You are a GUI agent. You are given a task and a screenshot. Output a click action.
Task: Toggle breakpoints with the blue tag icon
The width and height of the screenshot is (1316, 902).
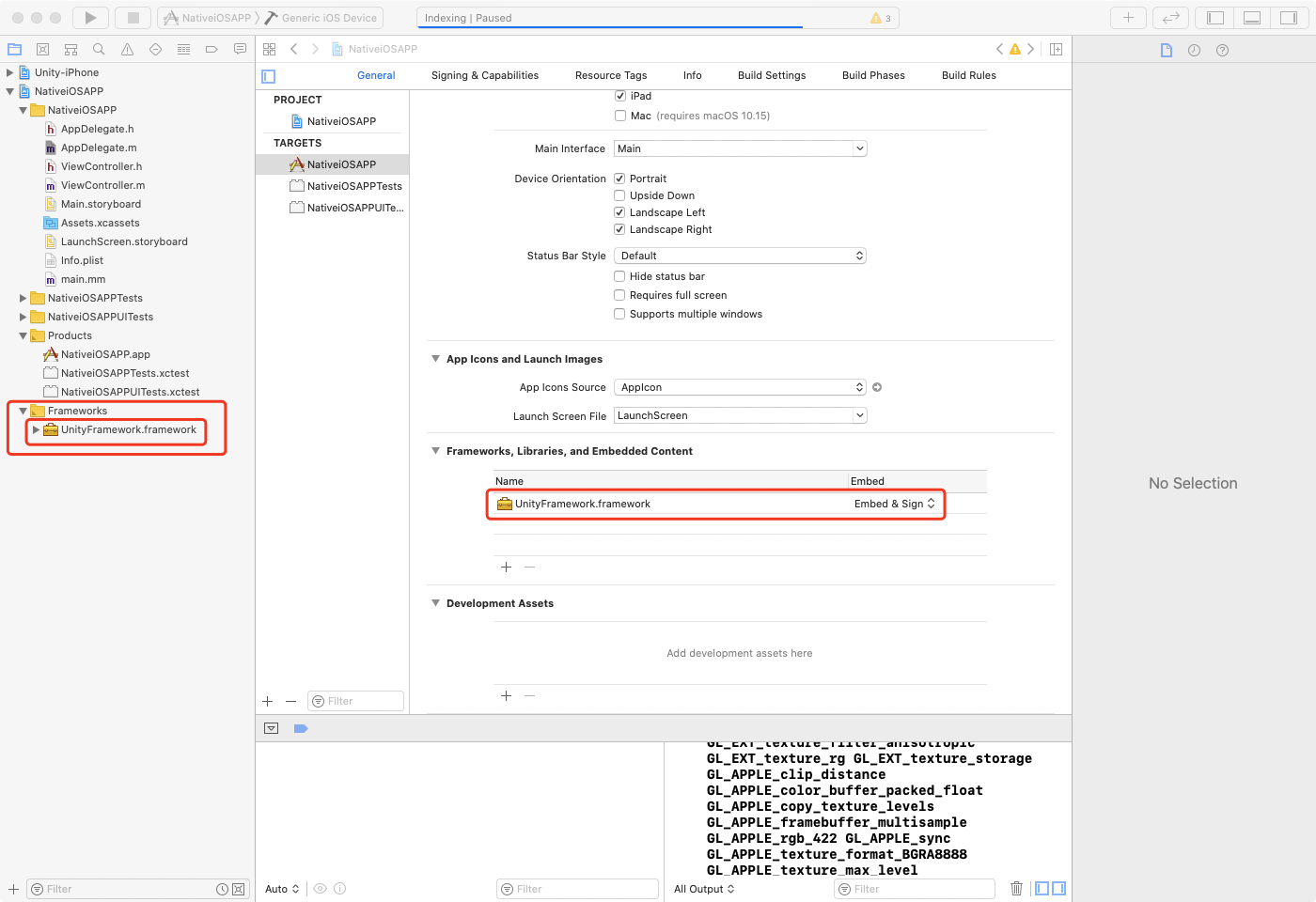click(x=301, y=728)
